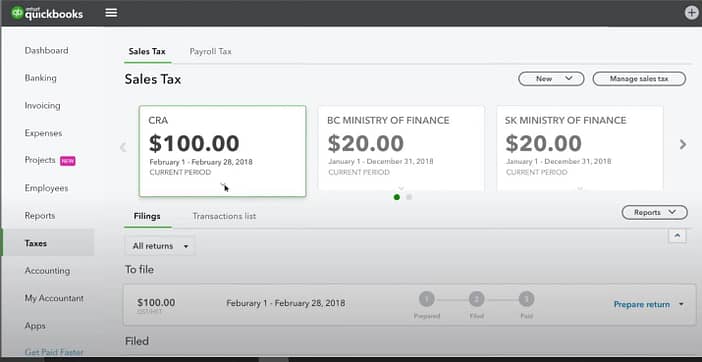Select the Filings tab

click(x=147, y=217)
